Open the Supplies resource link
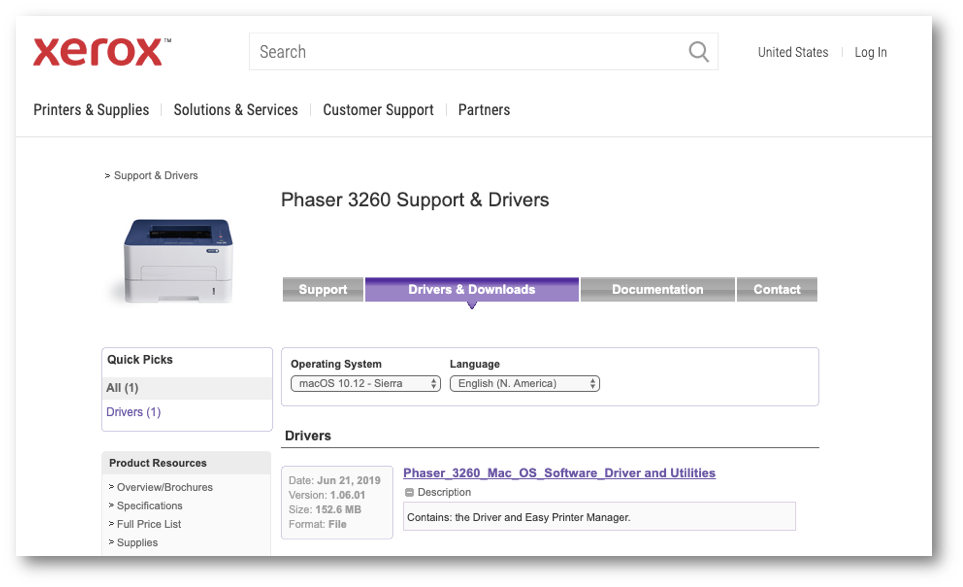This screenshot has height=587, width=963. 137,543
